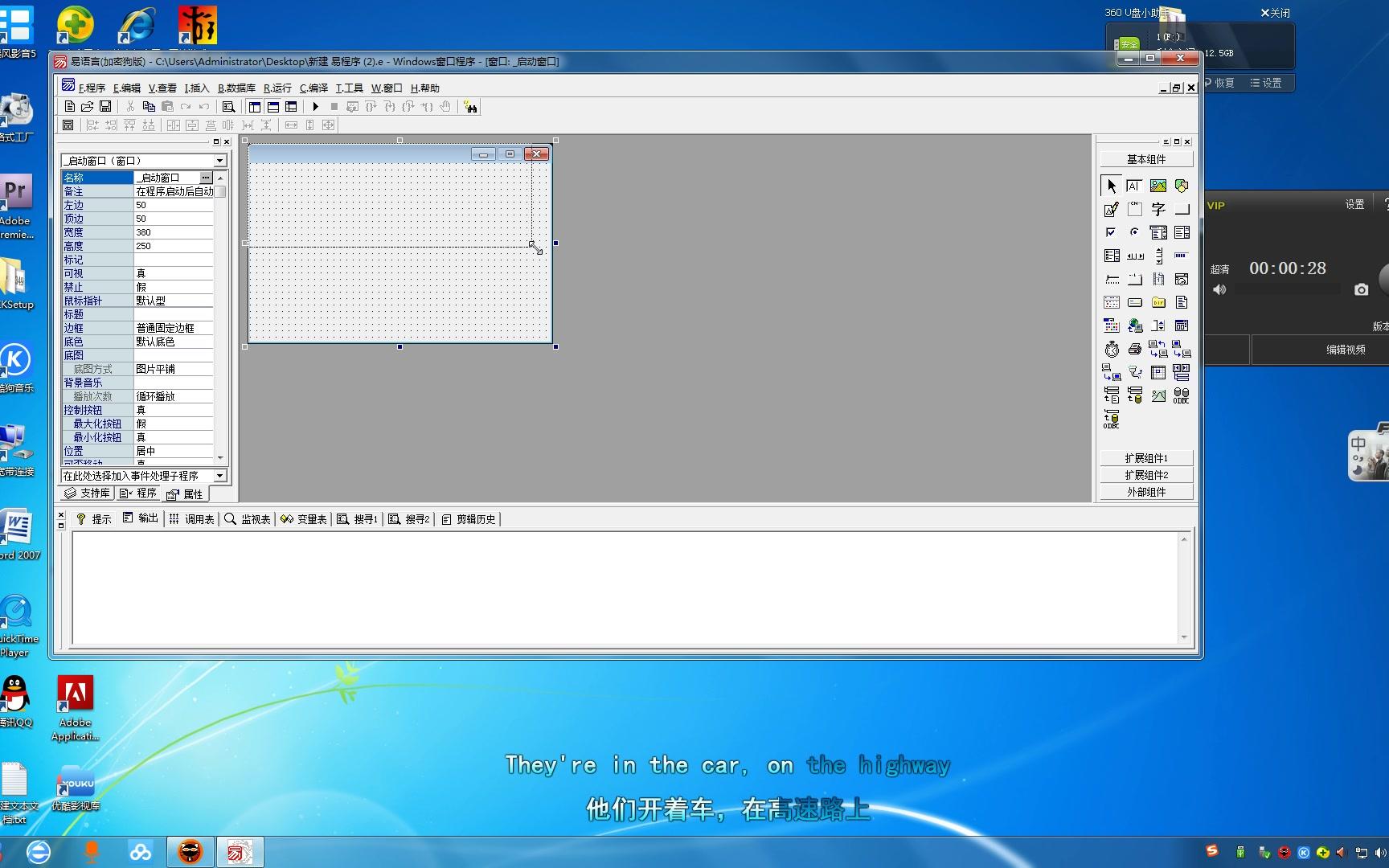Image resolution: width=1389 pixels, height=868 pixels.
Task: Click 编辑视频 in the recorder window
Action: pos(1346,350)
